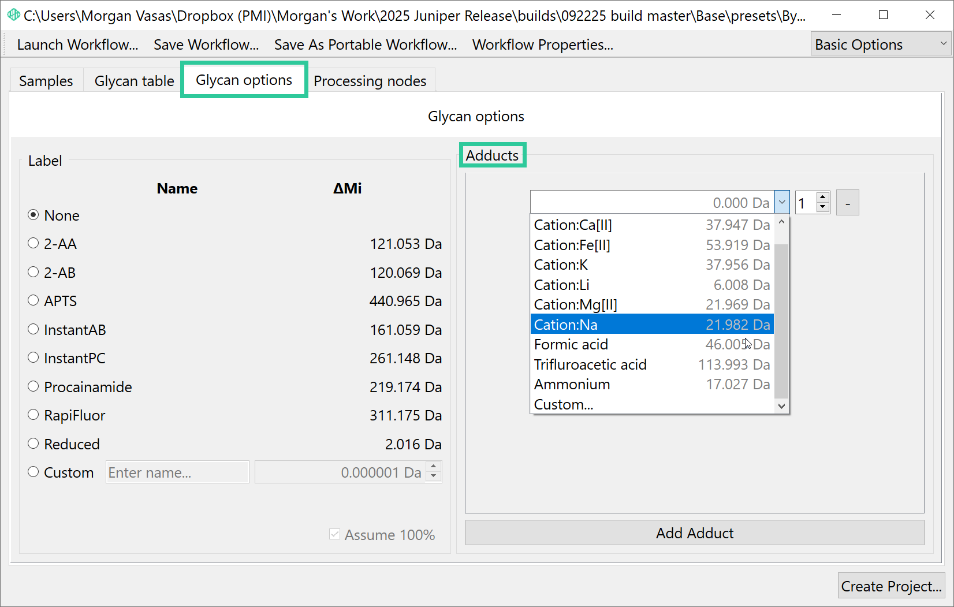
Task: Open the Glycan table tab
Action: pos(134,81)
